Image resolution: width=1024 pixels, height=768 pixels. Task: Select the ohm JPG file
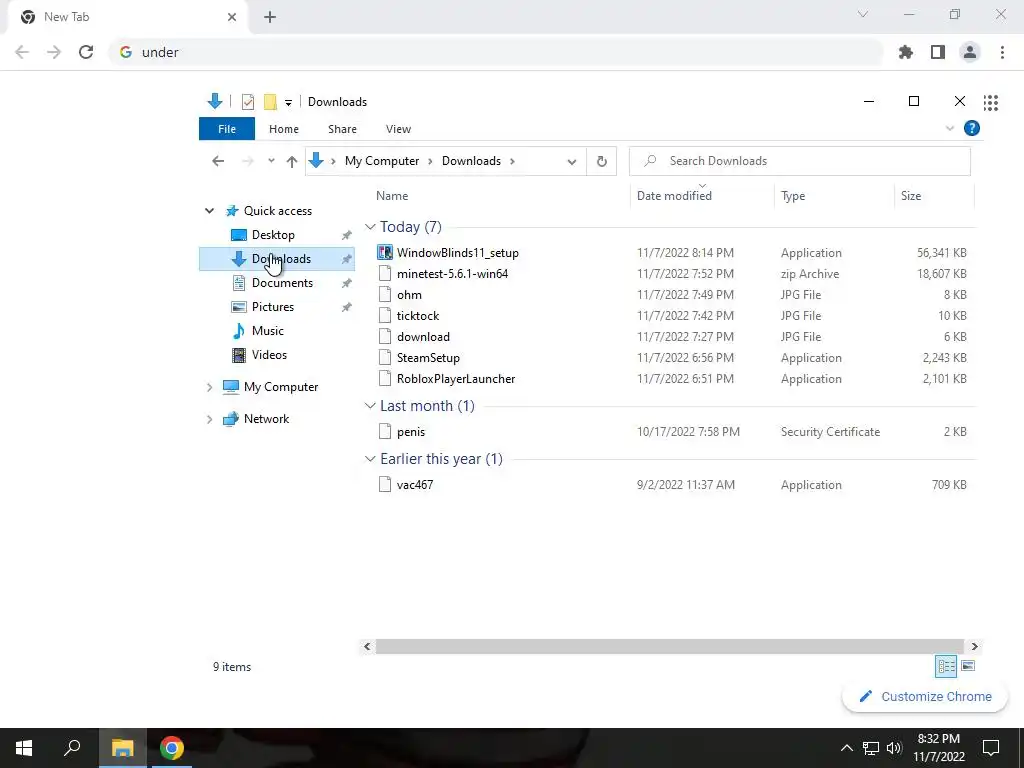(409, 295)
